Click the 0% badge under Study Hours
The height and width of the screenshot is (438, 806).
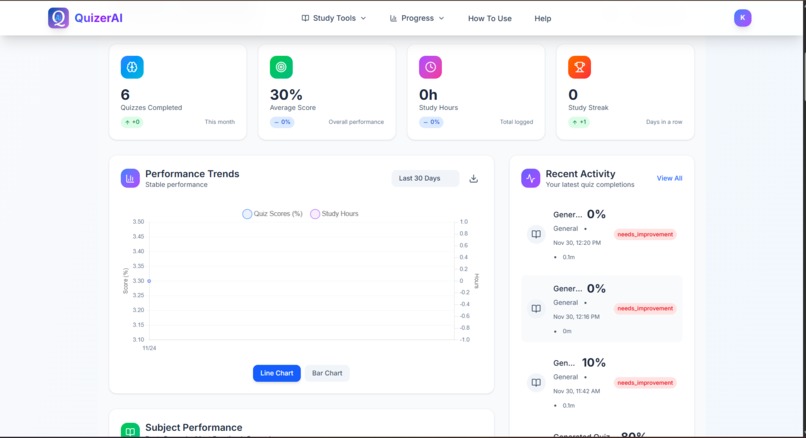tap(431, 122)
